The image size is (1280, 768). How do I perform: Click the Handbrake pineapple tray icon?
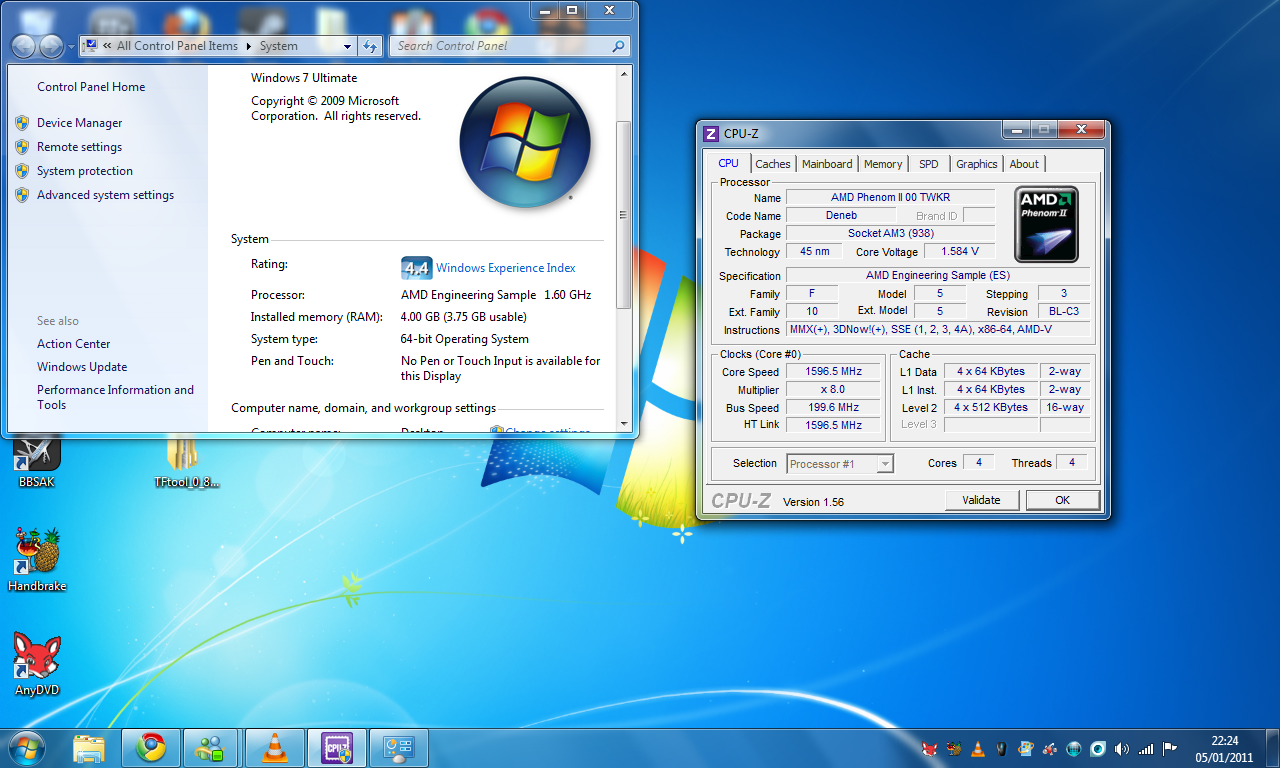point(954,748)
